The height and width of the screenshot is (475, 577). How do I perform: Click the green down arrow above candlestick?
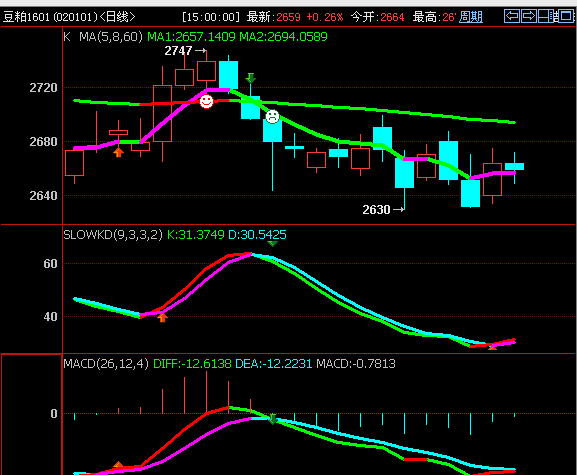click(x=251, y=78)
